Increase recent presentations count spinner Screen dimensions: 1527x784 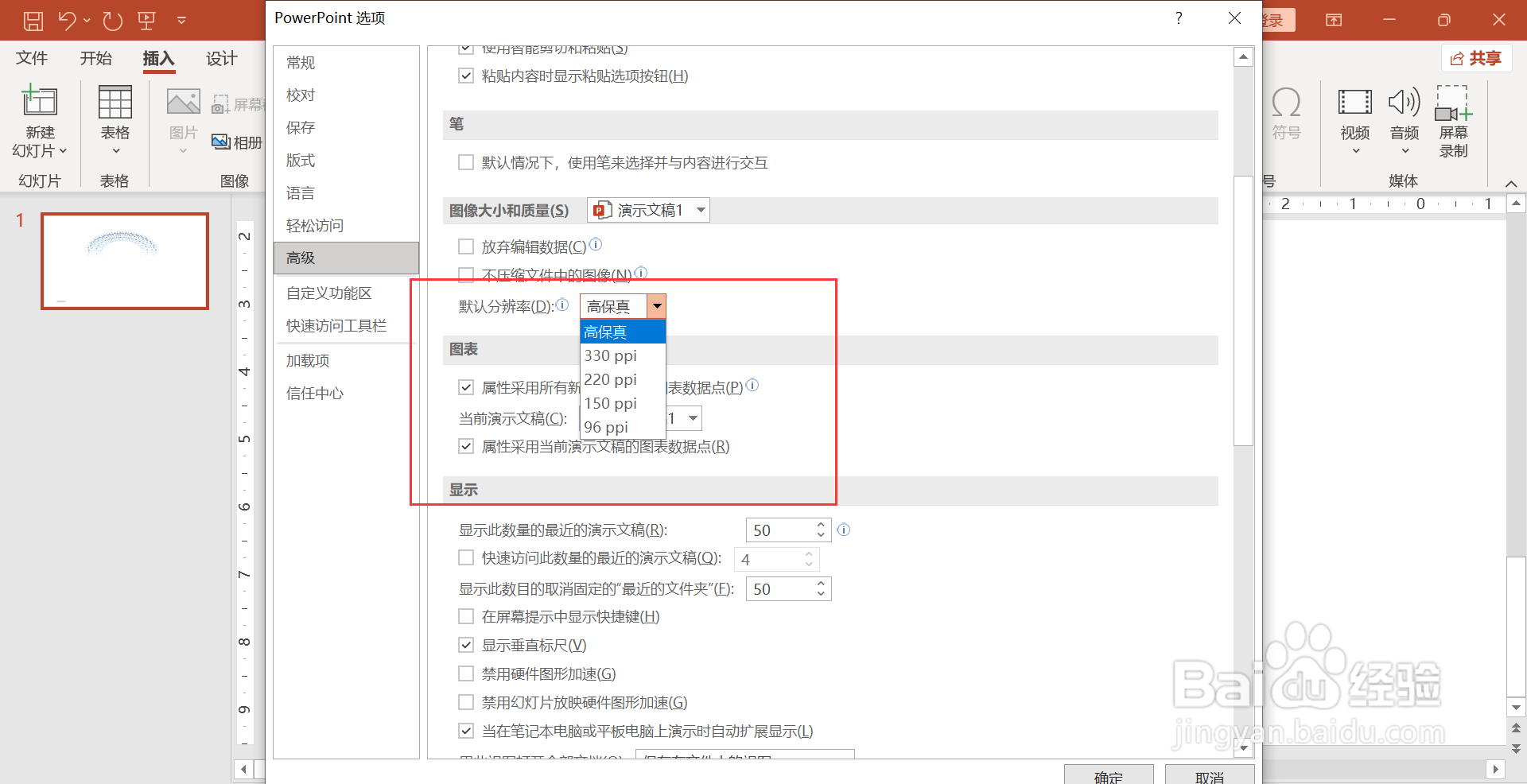822,525
